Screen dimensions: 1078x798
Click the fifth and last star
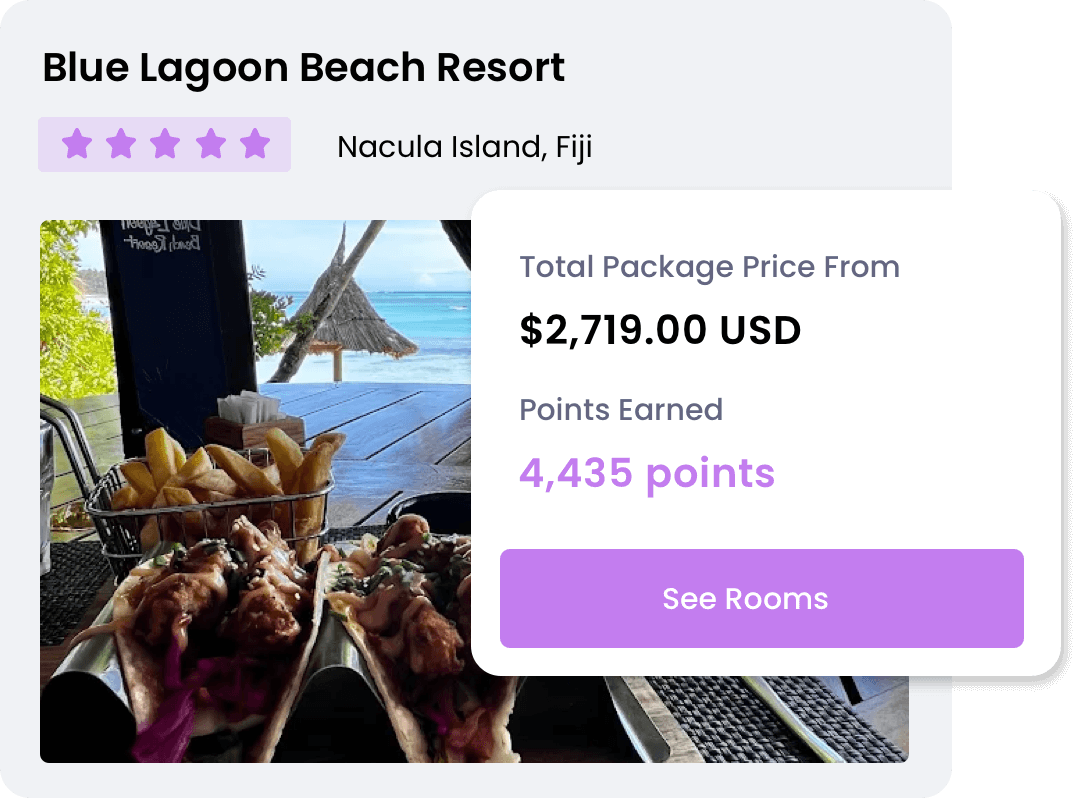(255, 144)
